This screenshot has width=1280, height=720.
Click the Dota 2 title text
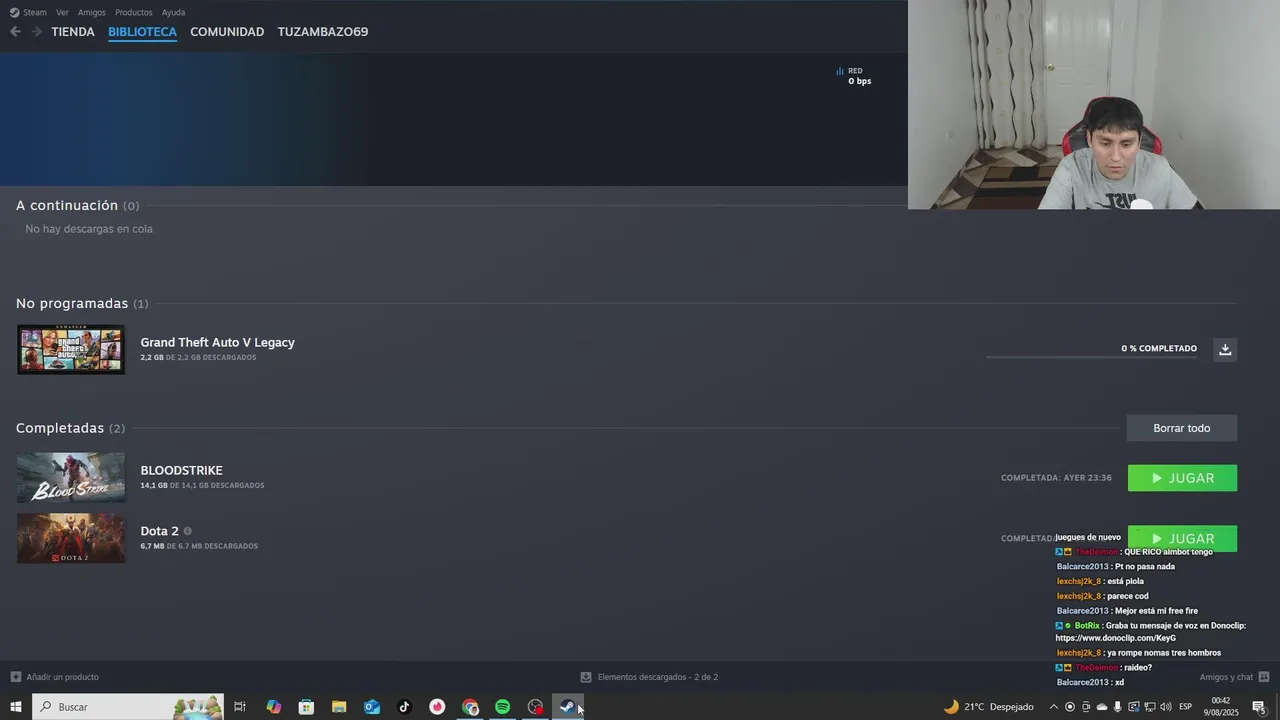(x=159, y=531)
